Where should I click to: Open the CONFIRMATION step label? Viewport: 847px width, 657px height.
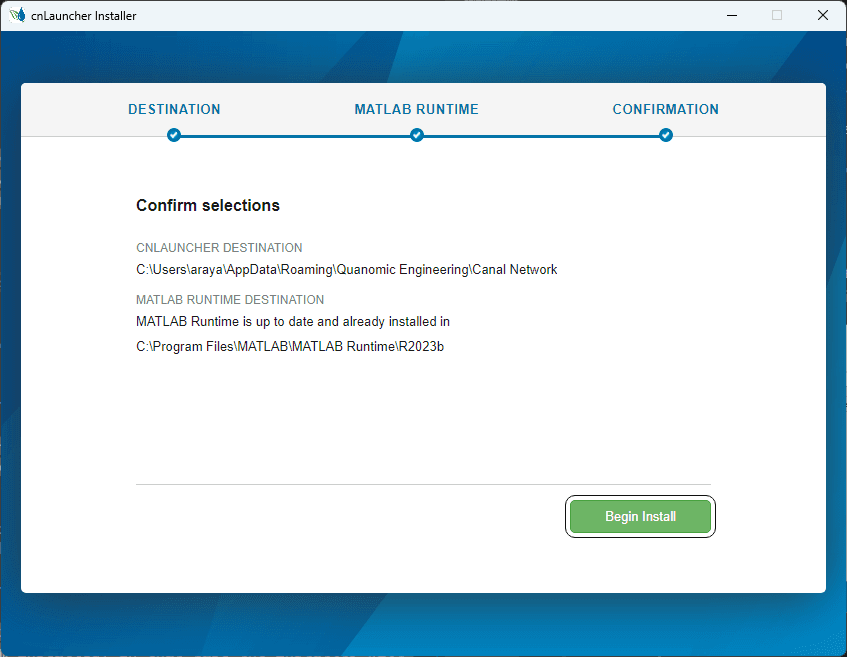pos(665,109)
